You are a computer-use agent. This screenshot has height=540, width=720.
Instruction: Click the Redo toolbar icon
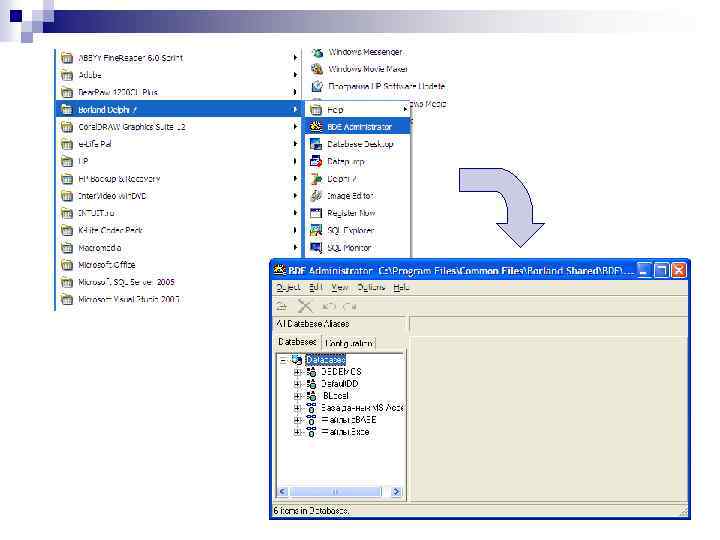(350, 306)
